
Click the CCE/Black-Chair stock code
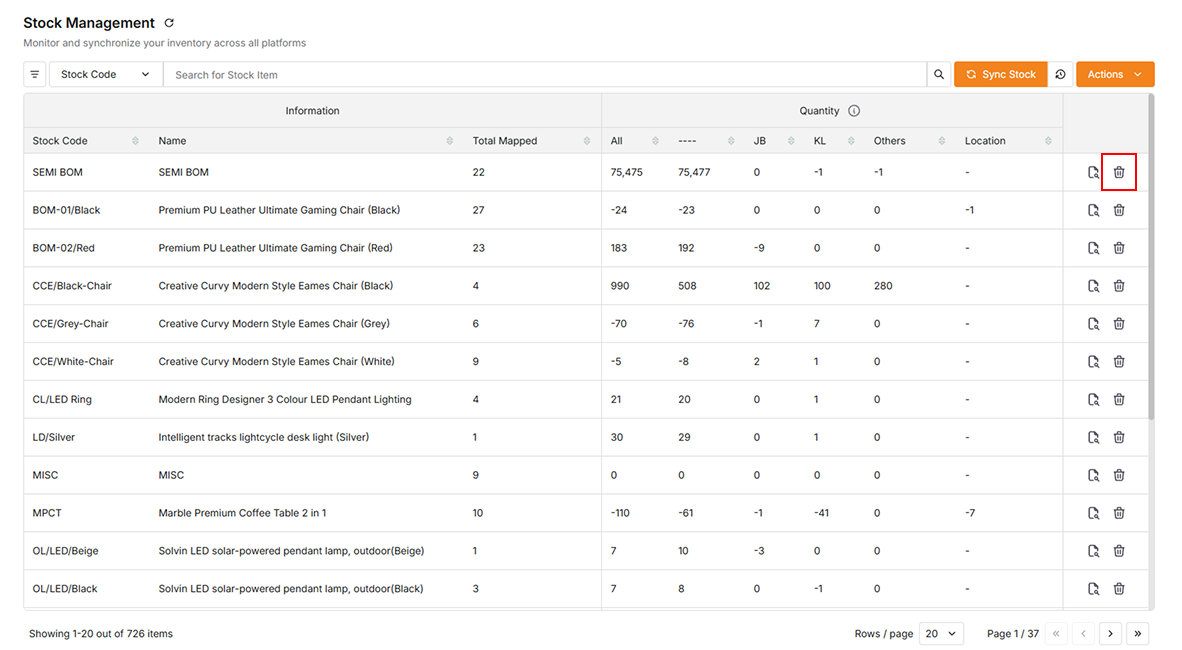pos(72,286)
